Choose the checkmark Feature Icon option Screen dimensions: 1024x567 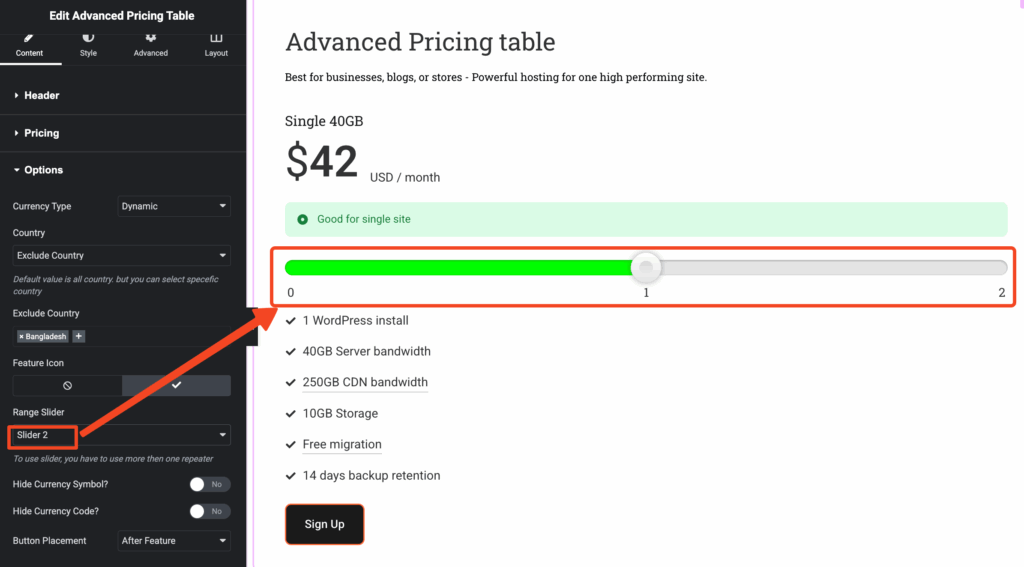[176, 385]
